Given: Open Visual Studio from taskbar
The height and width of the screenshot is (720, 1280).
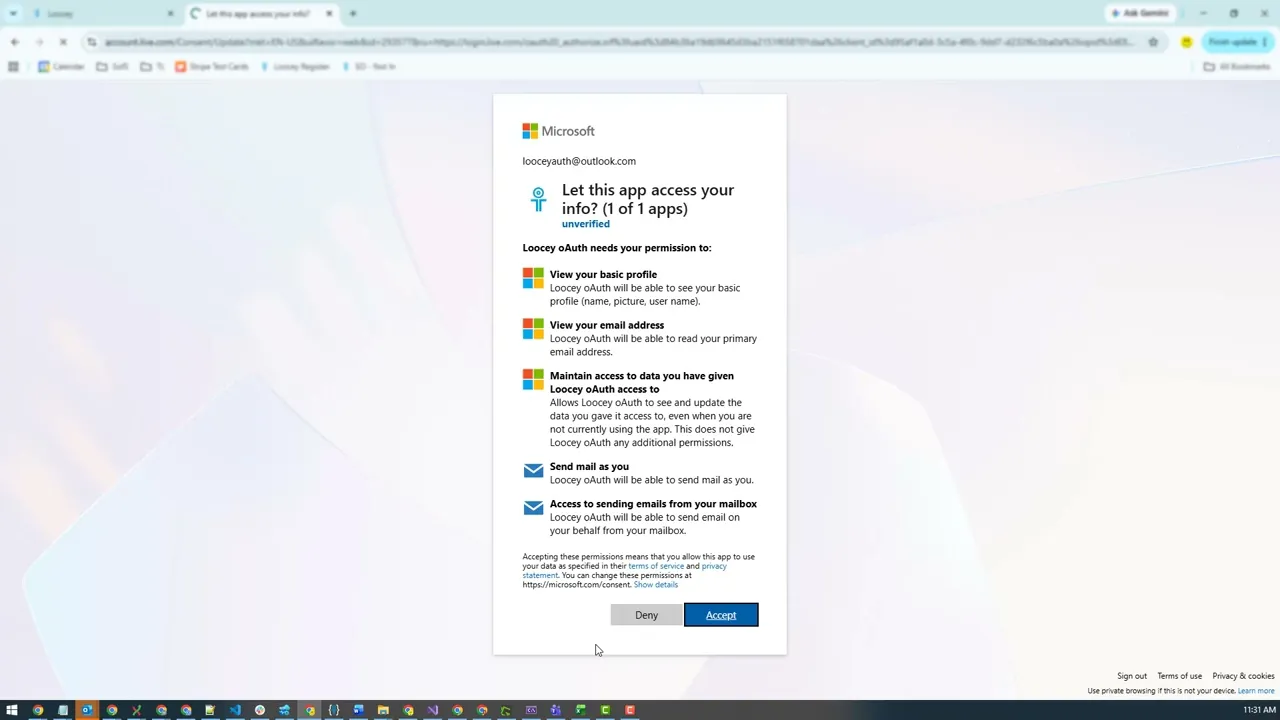Looking at the screenshot, I should [x=432, y=710].
